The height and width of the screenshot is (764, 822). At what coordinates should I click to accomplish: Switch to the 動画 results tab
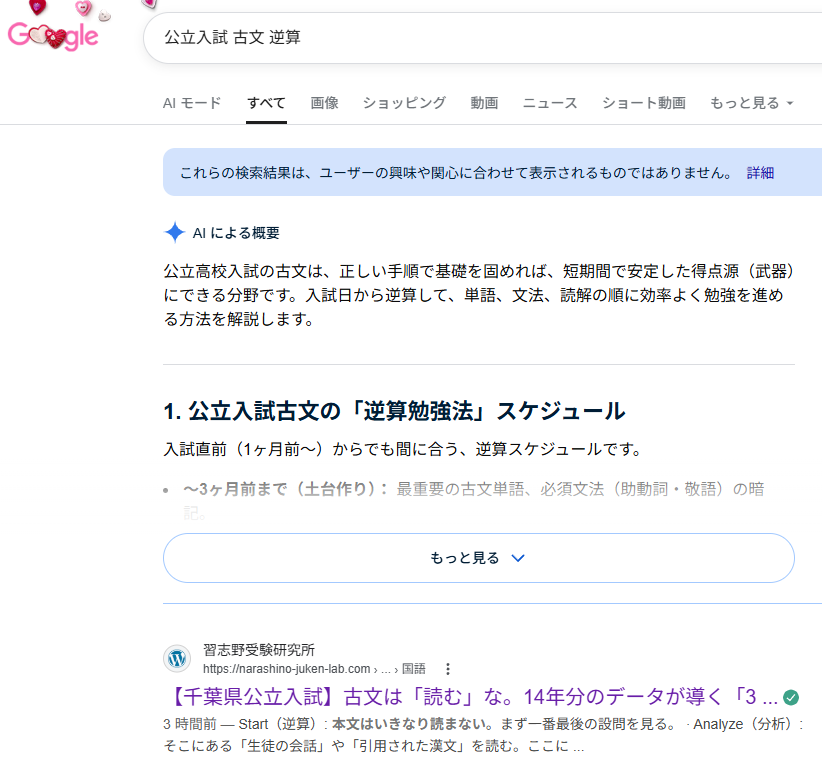coord(484,103)
